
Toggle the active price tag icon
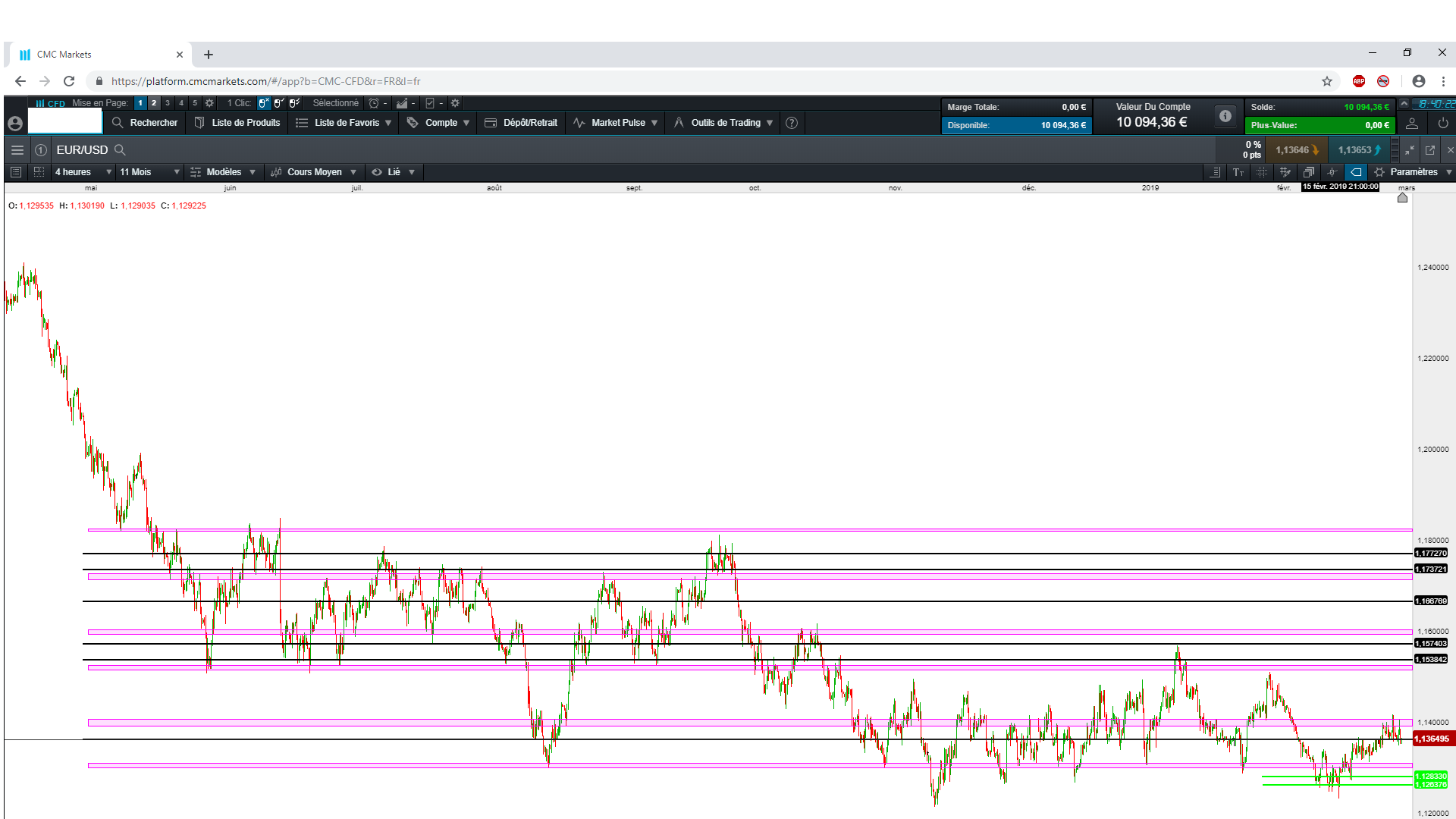[1356, 172]
